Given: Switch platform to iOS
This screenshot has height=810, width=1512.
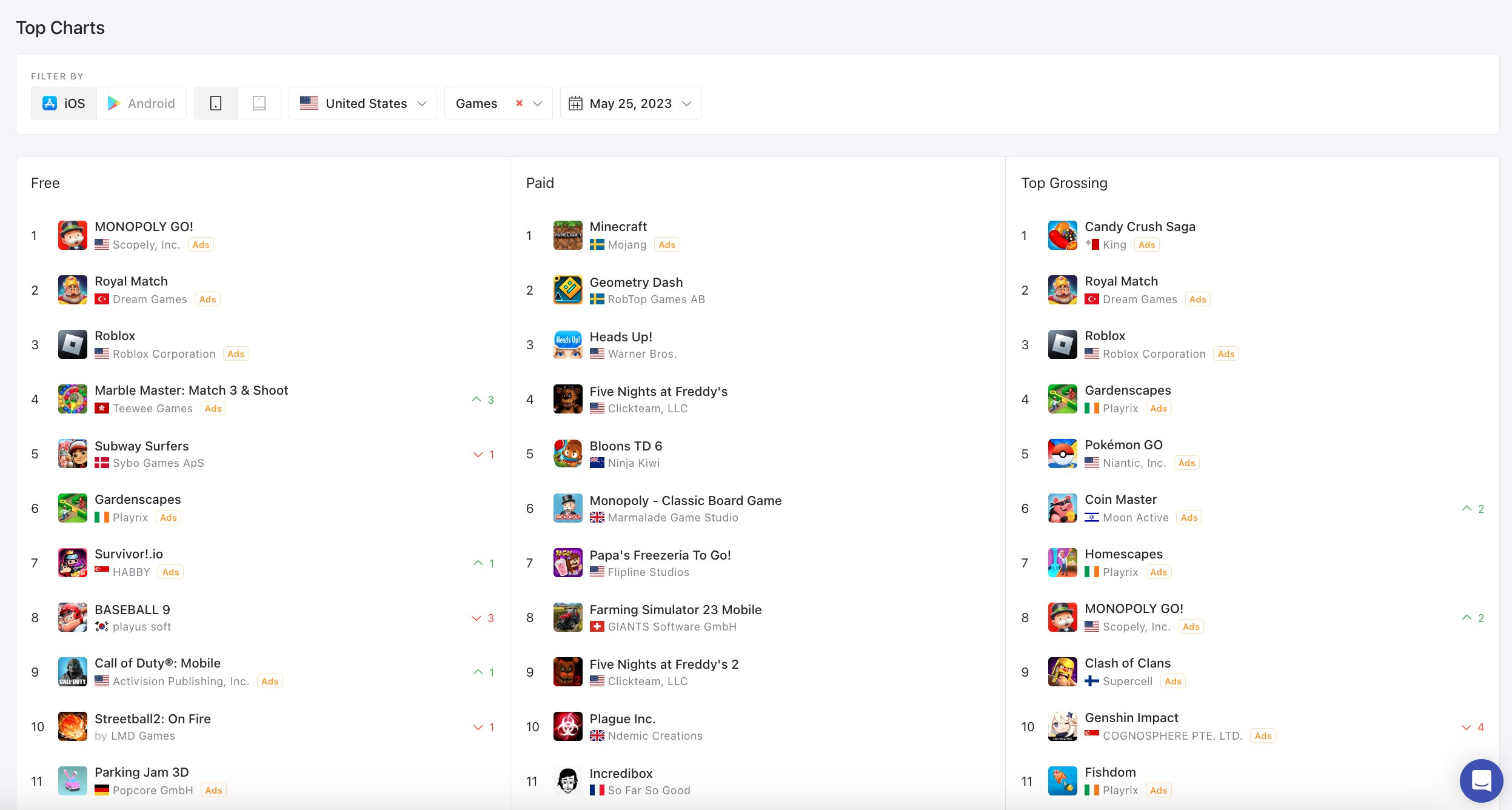Looking at the screenshot, I should (64, 103).
